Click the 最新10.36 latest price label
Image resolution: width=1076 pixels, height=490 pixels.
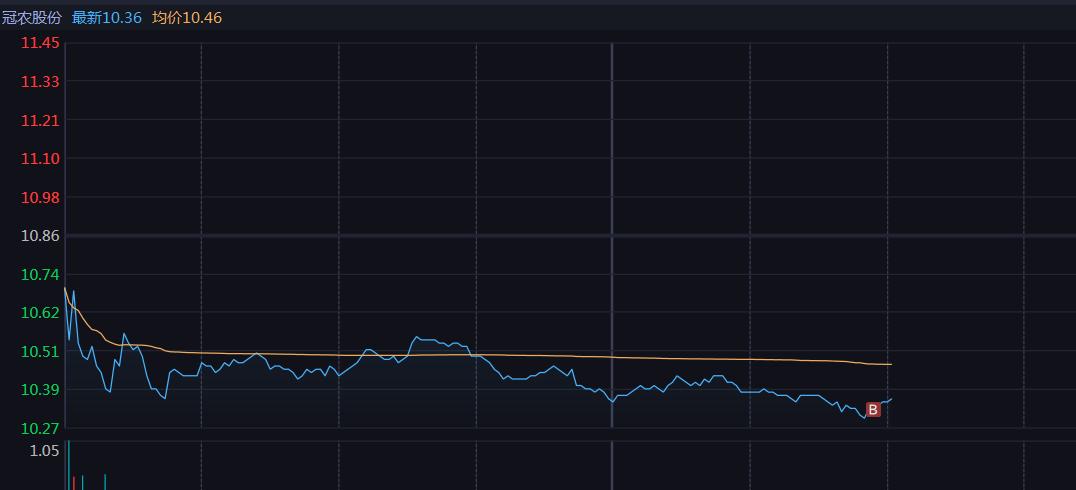click(x=106, y=18)
